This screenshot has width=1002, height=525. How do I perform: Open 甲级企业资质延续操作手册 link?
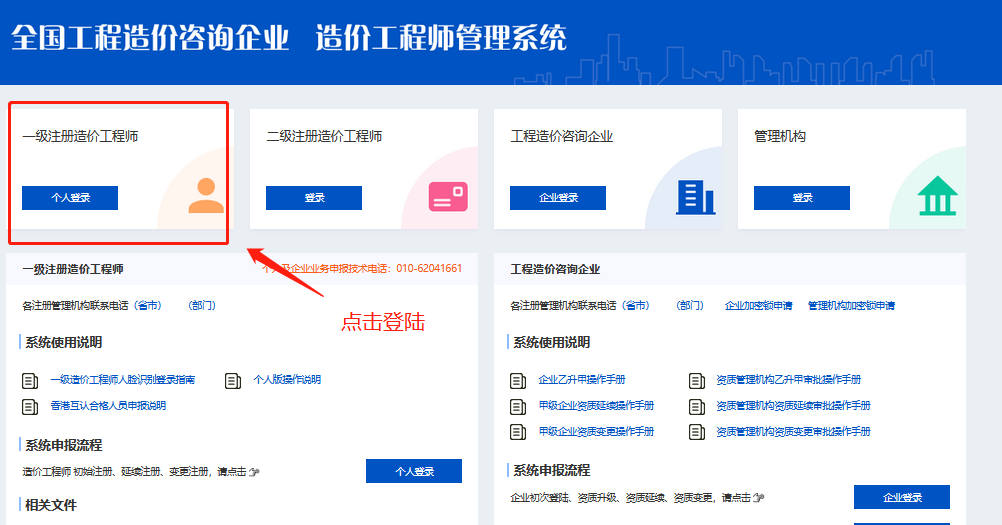[x=596, y=406]
